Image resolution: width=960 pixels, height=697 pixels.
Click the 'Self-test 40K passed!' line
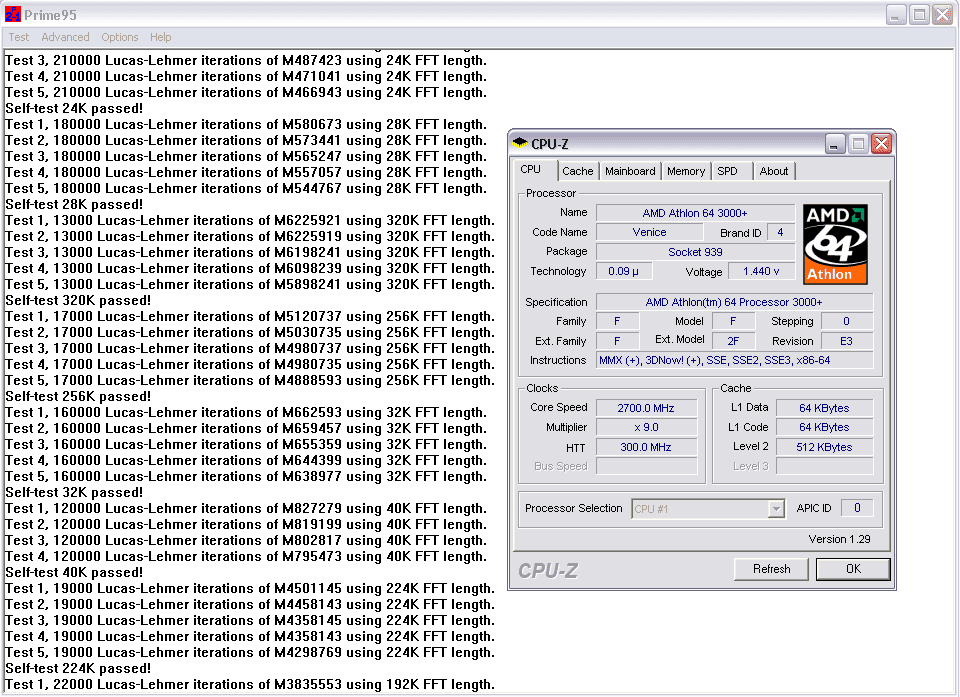point(74,573)
